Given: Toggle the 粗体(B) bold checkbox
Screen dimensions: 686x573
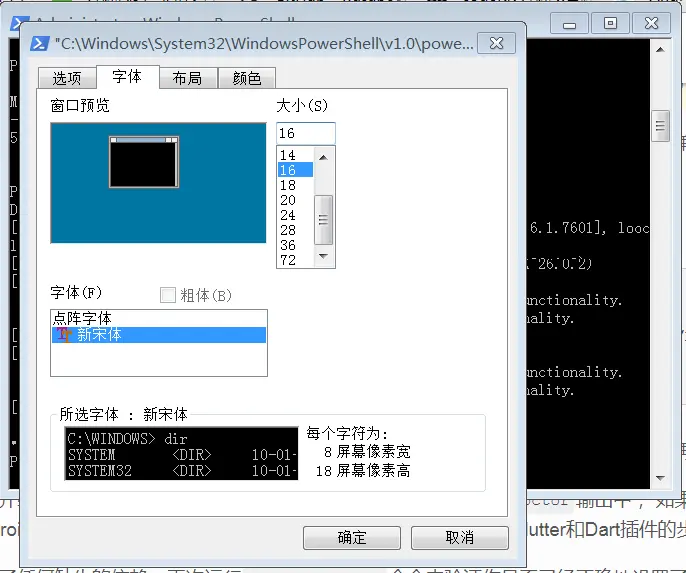Looking at the screenshot, I should click(x=168, y=295).
